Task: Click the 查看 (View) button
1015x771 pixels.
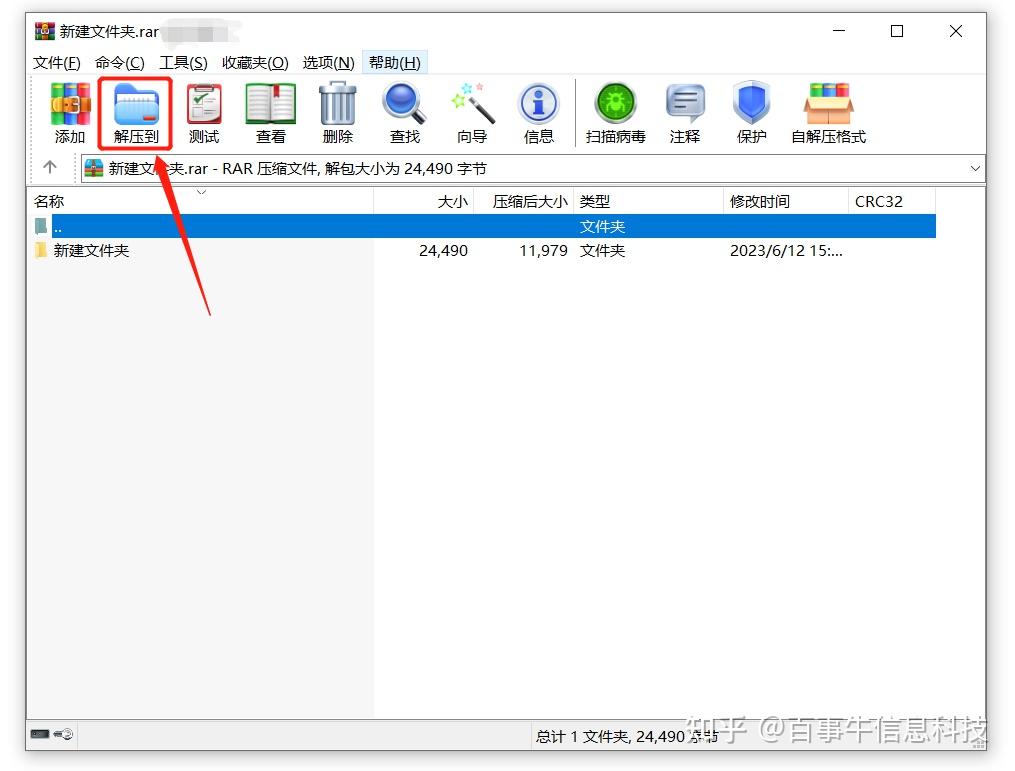Action: click(x=270, y=110)
